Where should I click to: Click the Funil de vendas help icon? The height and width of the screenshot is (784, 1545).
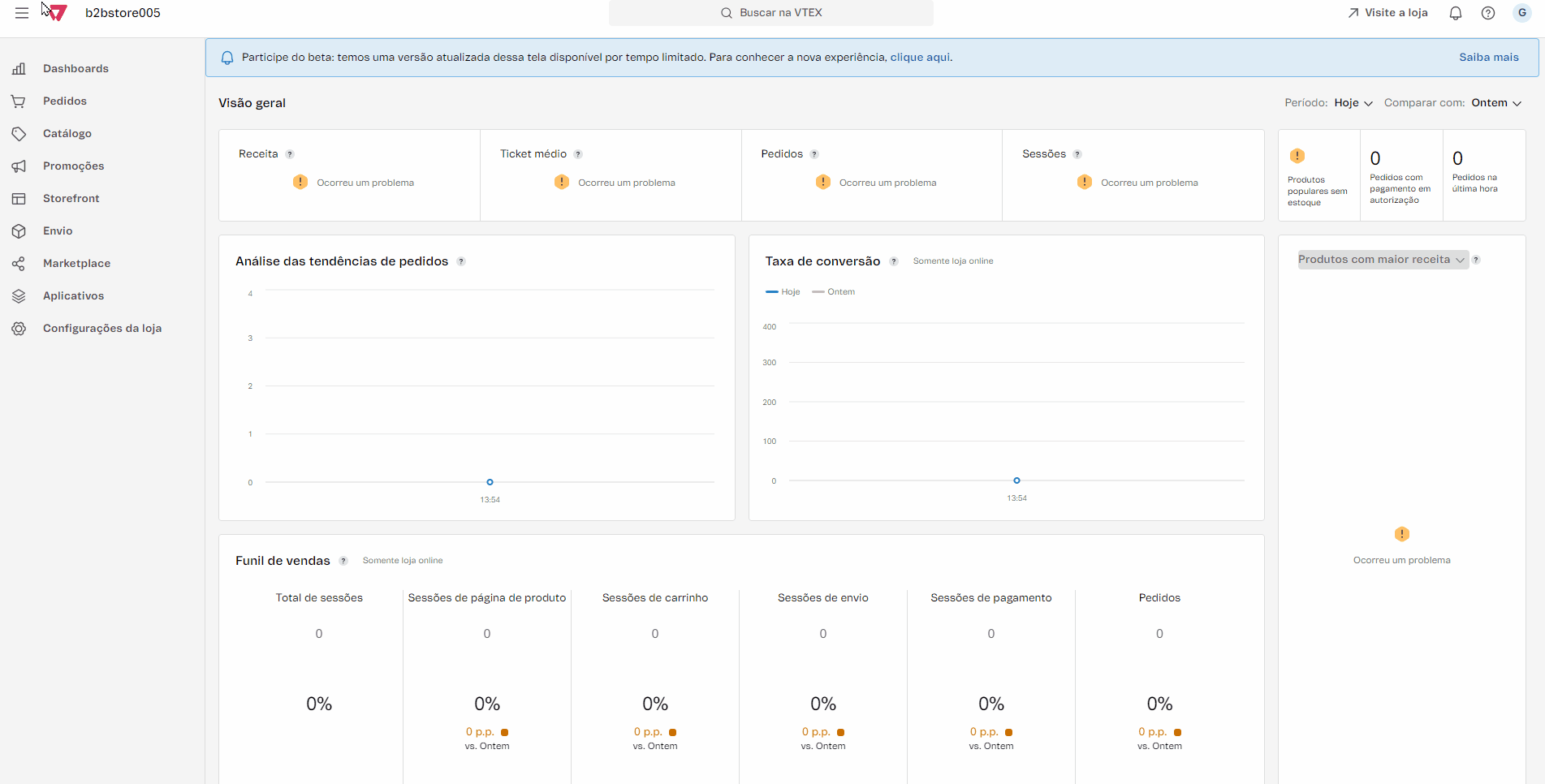click(x=343, y=561)
